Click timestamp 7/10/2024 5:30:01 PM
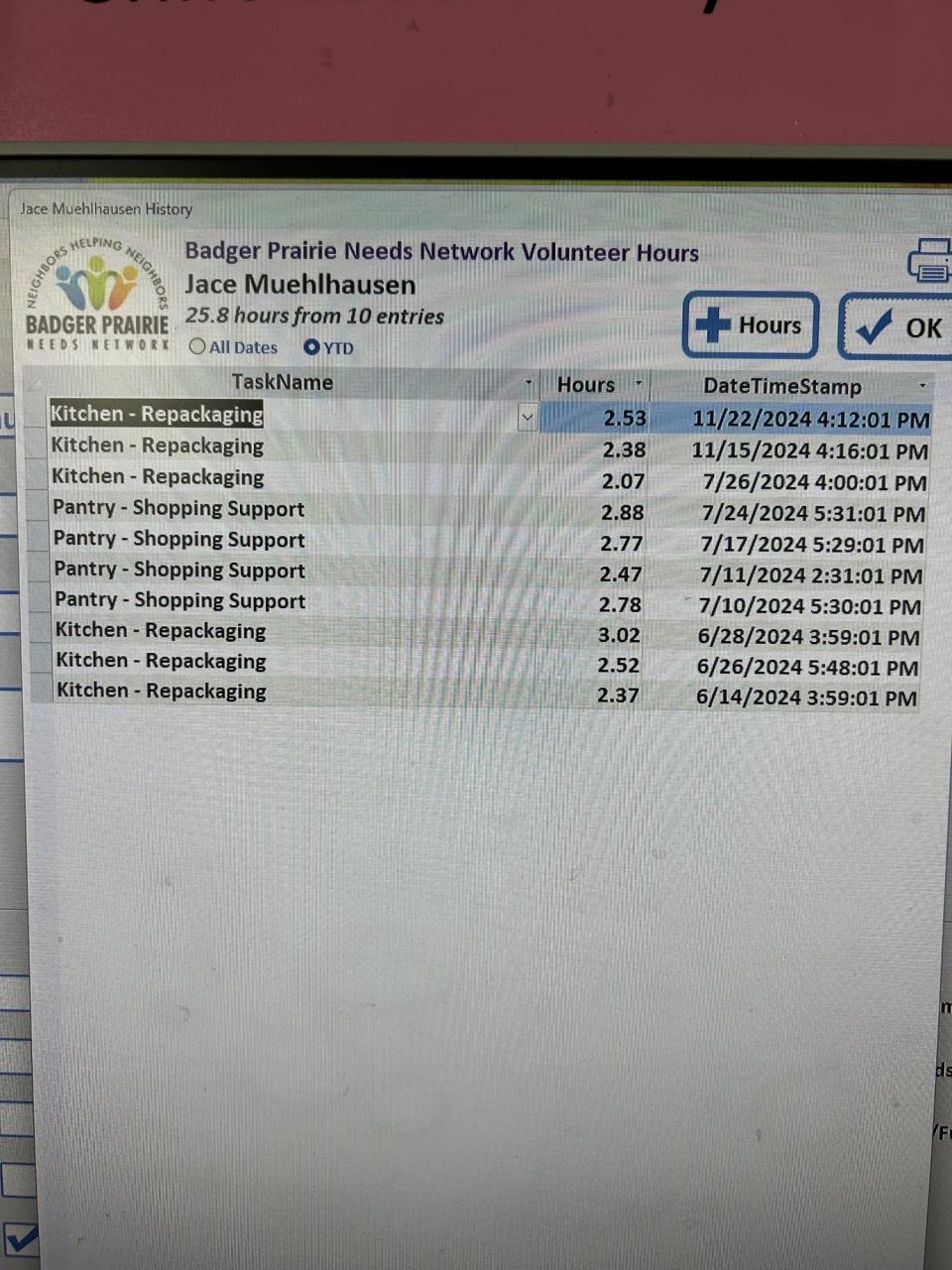This screenshot has height=1270, width=952. [810, 606]
